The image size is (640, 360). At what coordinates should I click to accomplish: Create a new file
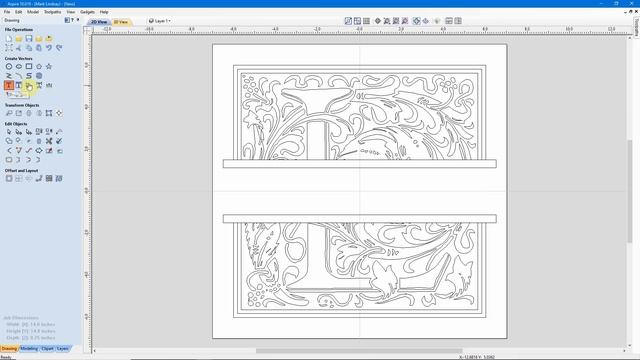pyautogui.click(x=9, y=39)
